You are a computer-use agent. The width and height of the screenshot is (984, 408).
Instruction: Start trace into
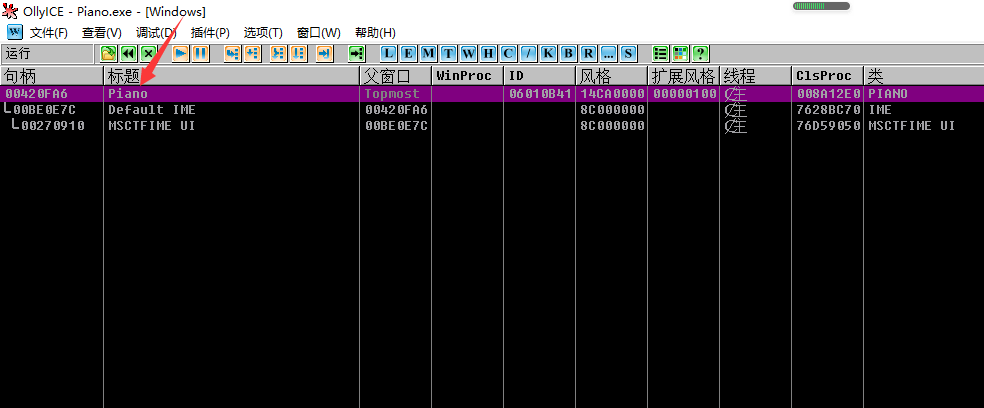click(x=279, y=53)
